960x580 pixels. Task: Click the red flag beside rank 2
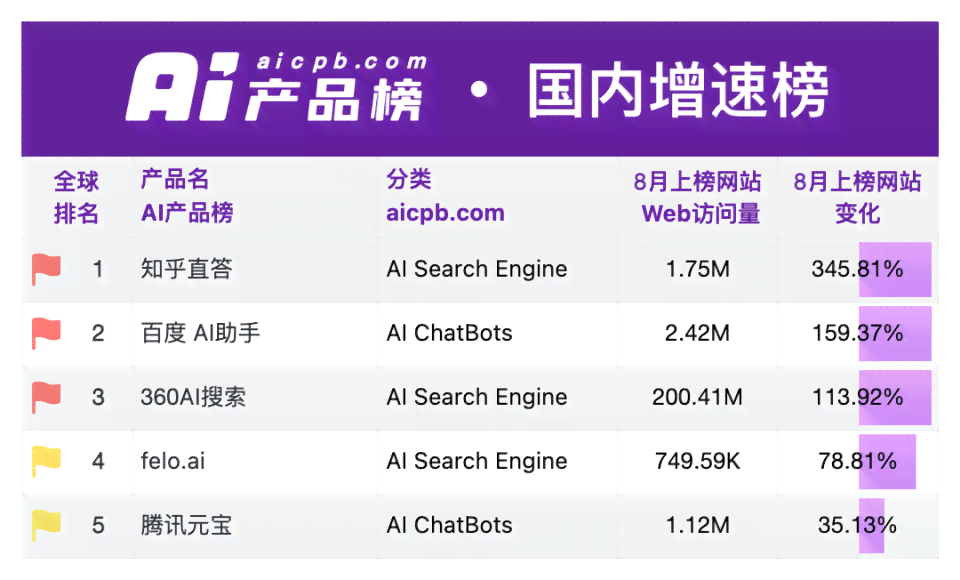(x=47, y=333)
